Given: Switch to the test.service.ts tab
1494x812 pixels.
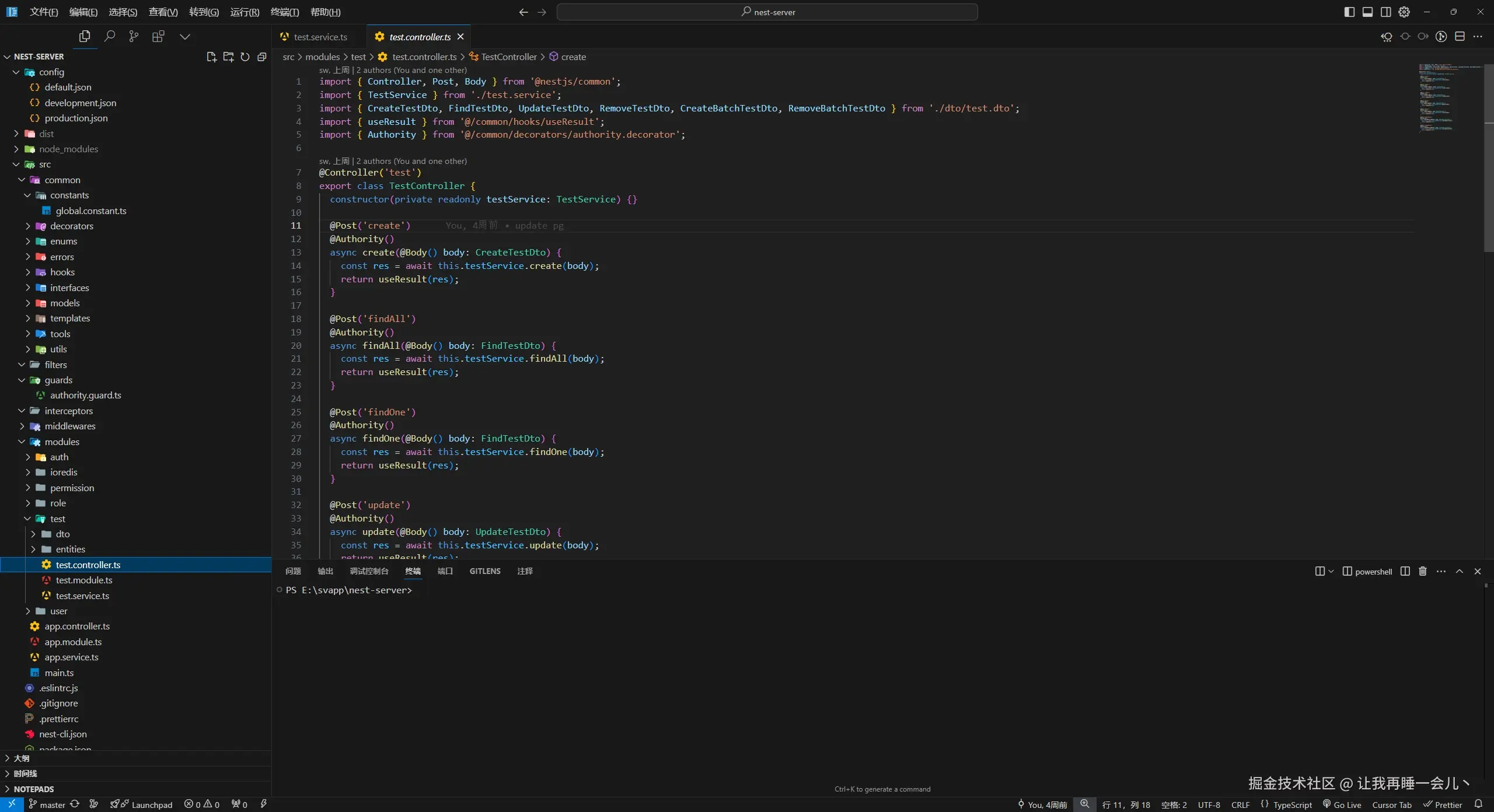Looking at the screenshot, I should (320, 37).
